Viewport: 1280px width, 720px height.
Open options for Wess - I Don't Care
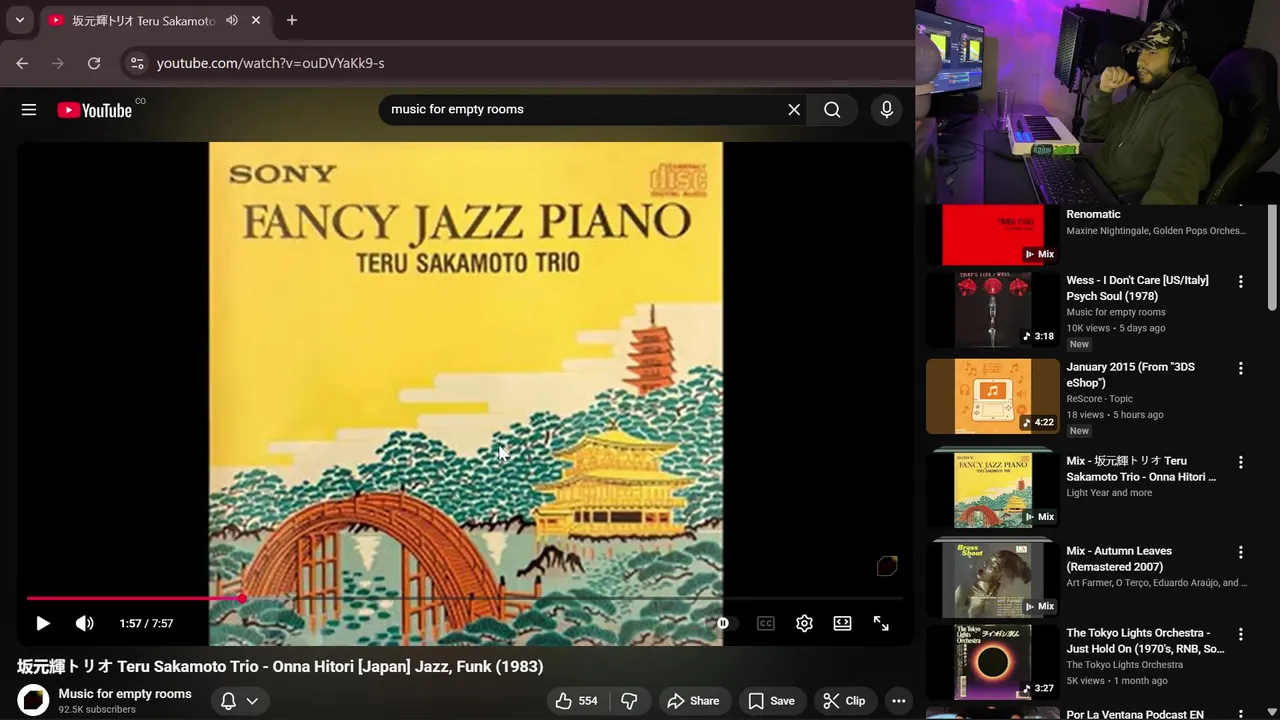pyautogui.click(x=1241, y=282)
